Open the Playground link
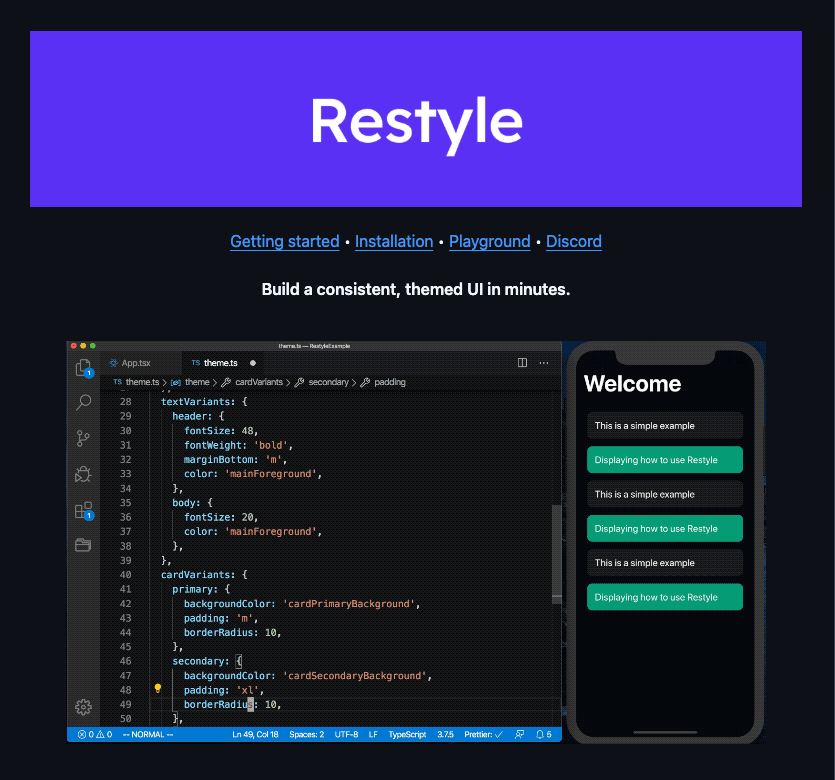The width and height of the screenshot is (835, 780). (489, 241)
